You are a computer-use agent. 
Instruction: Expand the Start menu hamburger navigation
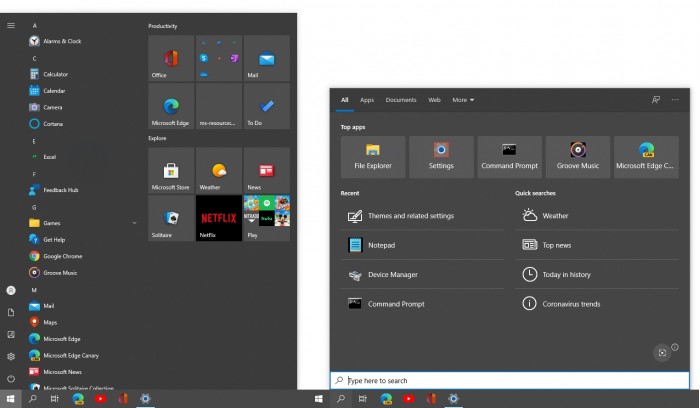[x=11, y=25]
